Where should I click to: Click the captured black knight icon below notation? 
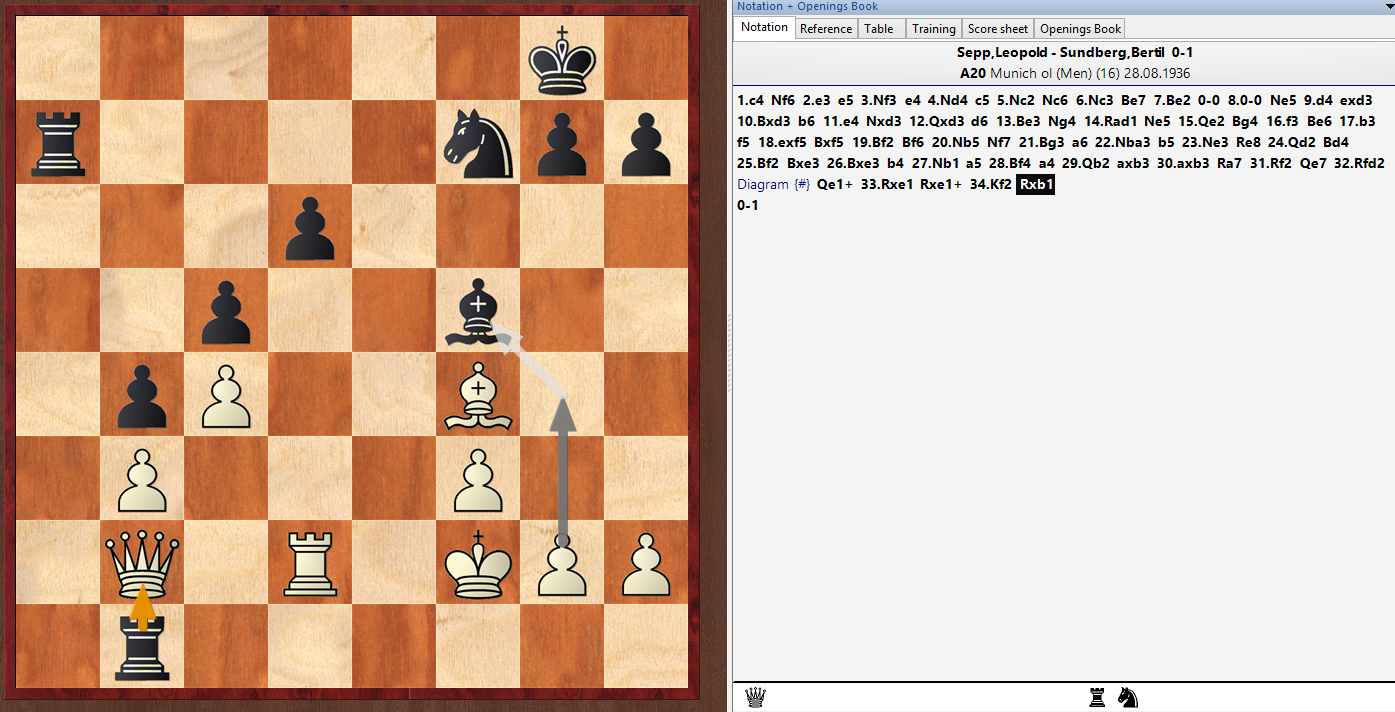[1127, 697]
